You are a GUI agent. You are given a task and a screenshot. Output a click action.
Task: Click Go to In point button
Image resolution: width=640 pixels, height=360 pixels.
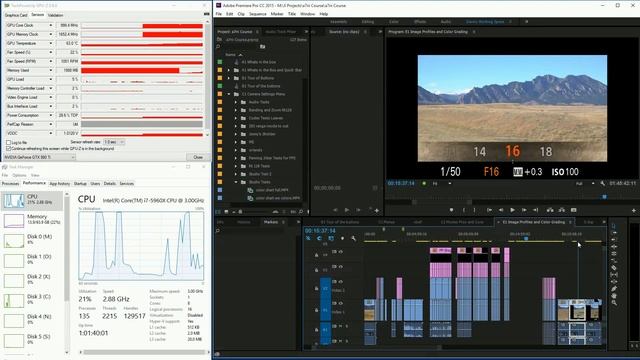tap(489, 210)
